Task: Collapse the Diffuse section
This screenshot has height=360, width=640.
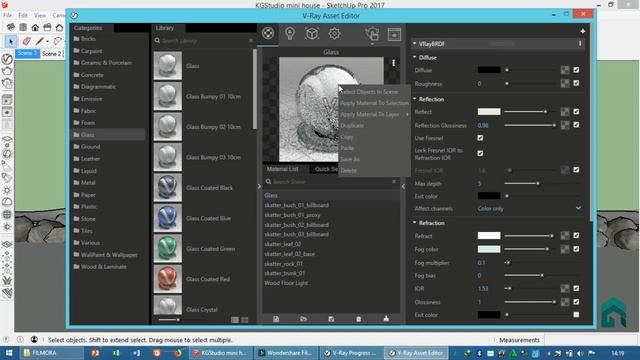Action: coord(415,57)
